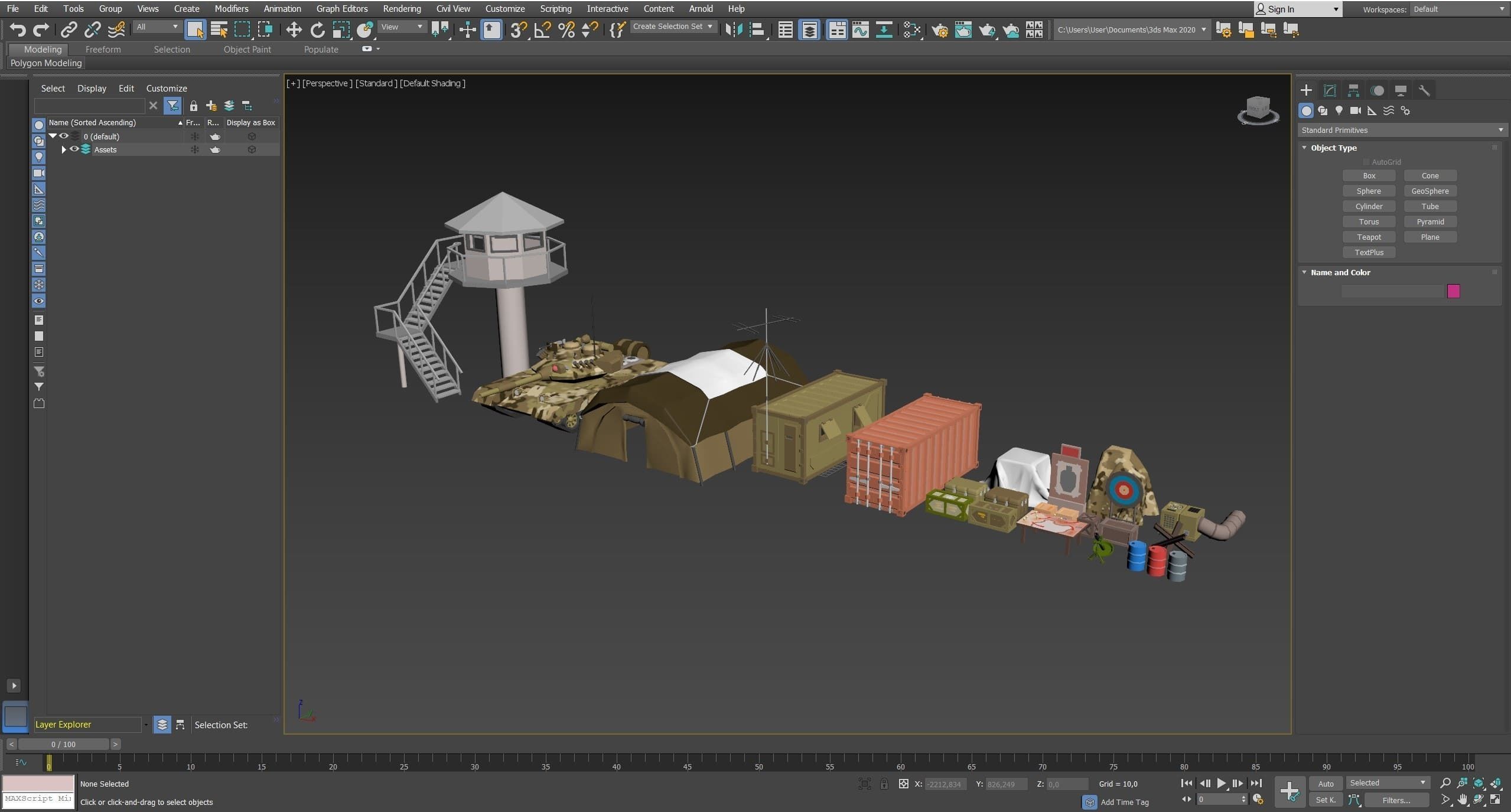
Task: Click Sign In button
Action: click(x=1298, y=9)
